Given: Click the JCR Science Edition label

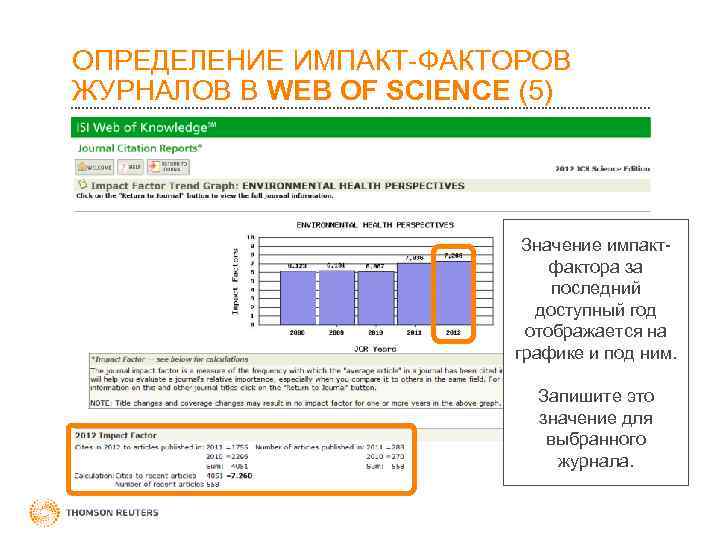Looking at the screenshot, I should (x=602, y=169).
